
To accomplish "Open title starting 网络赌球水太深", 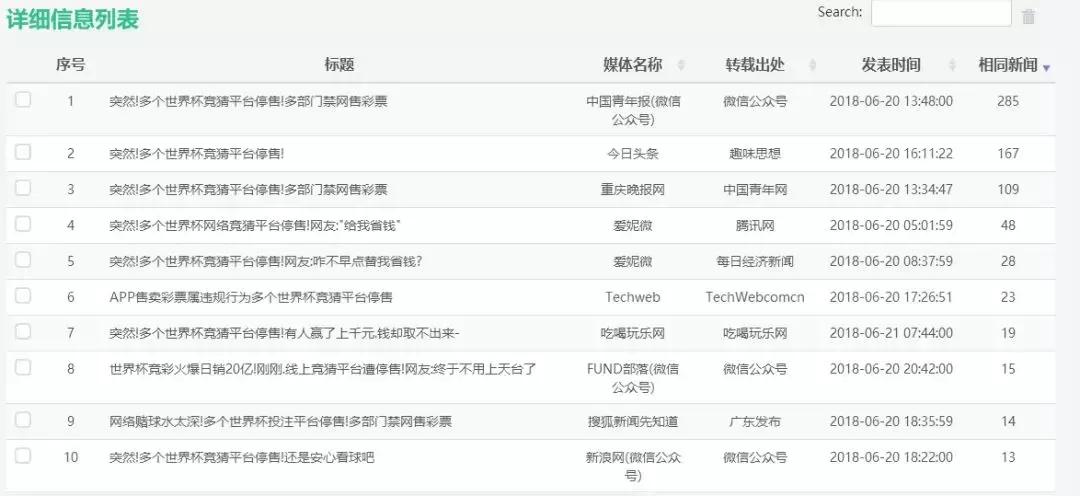I will 280,421.
